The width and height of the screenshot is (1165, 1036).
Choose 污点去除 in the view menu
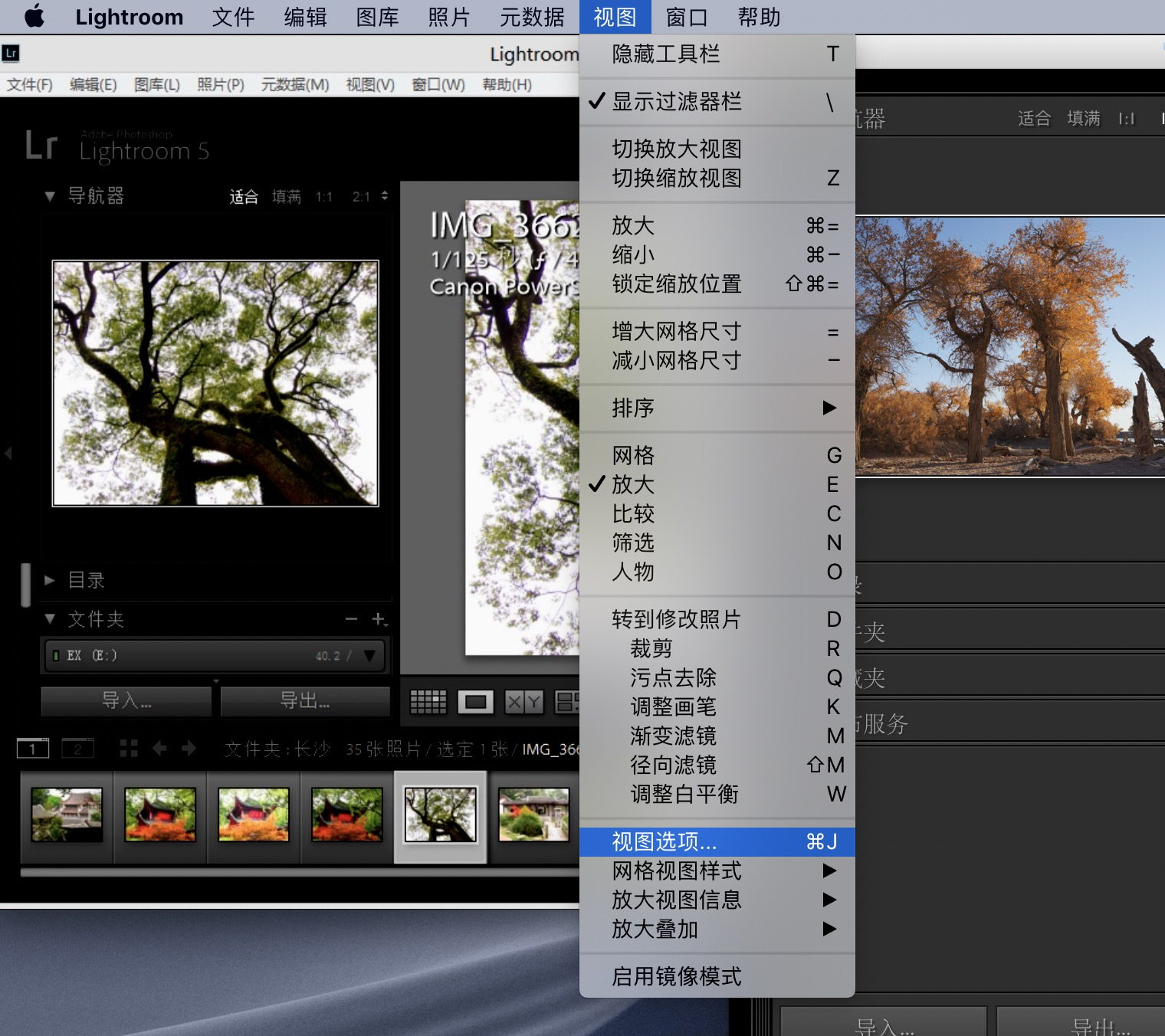[717, 677]
